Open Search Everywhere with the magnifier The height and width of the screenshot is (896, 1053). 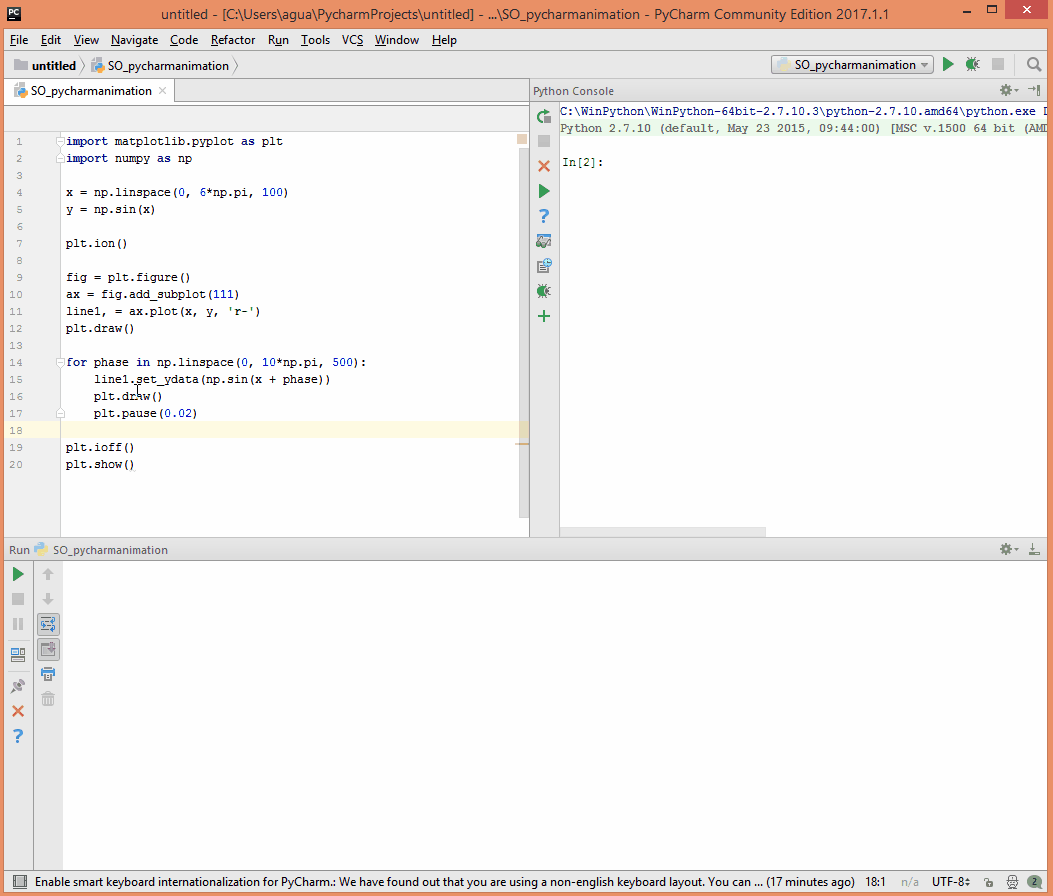[1034, 63]
